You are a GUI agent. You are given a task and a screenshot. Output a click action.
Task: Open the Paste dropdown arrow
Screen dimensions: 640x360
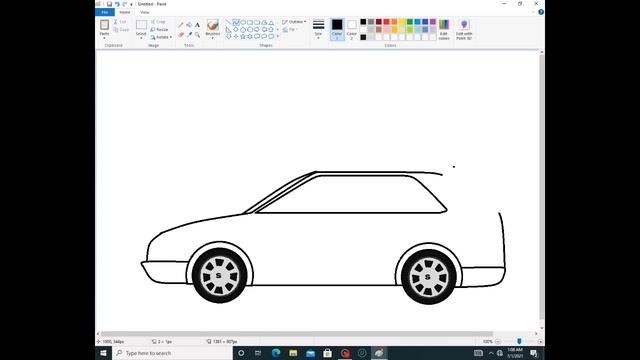104,37
